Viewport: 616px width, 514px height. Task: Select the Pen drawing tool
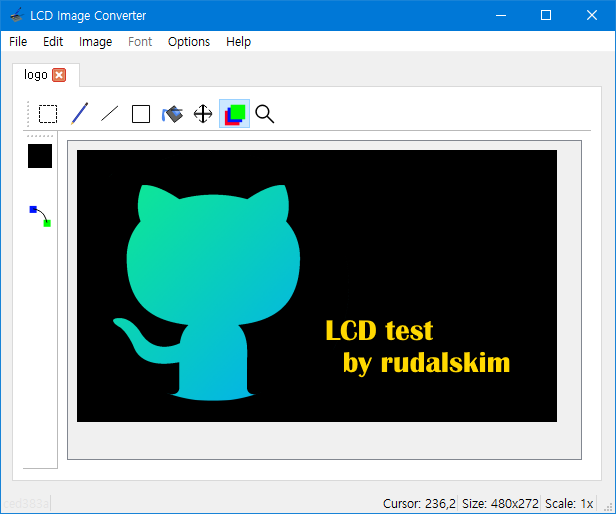[79, 114]
